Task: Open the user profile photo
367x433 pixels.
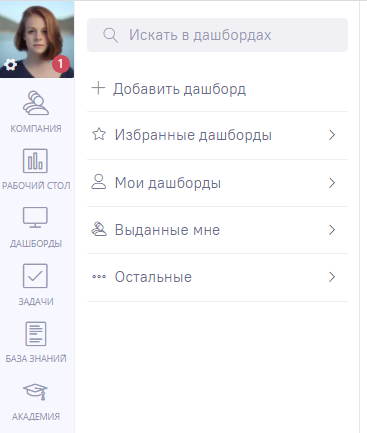Action: click(37, 39)
